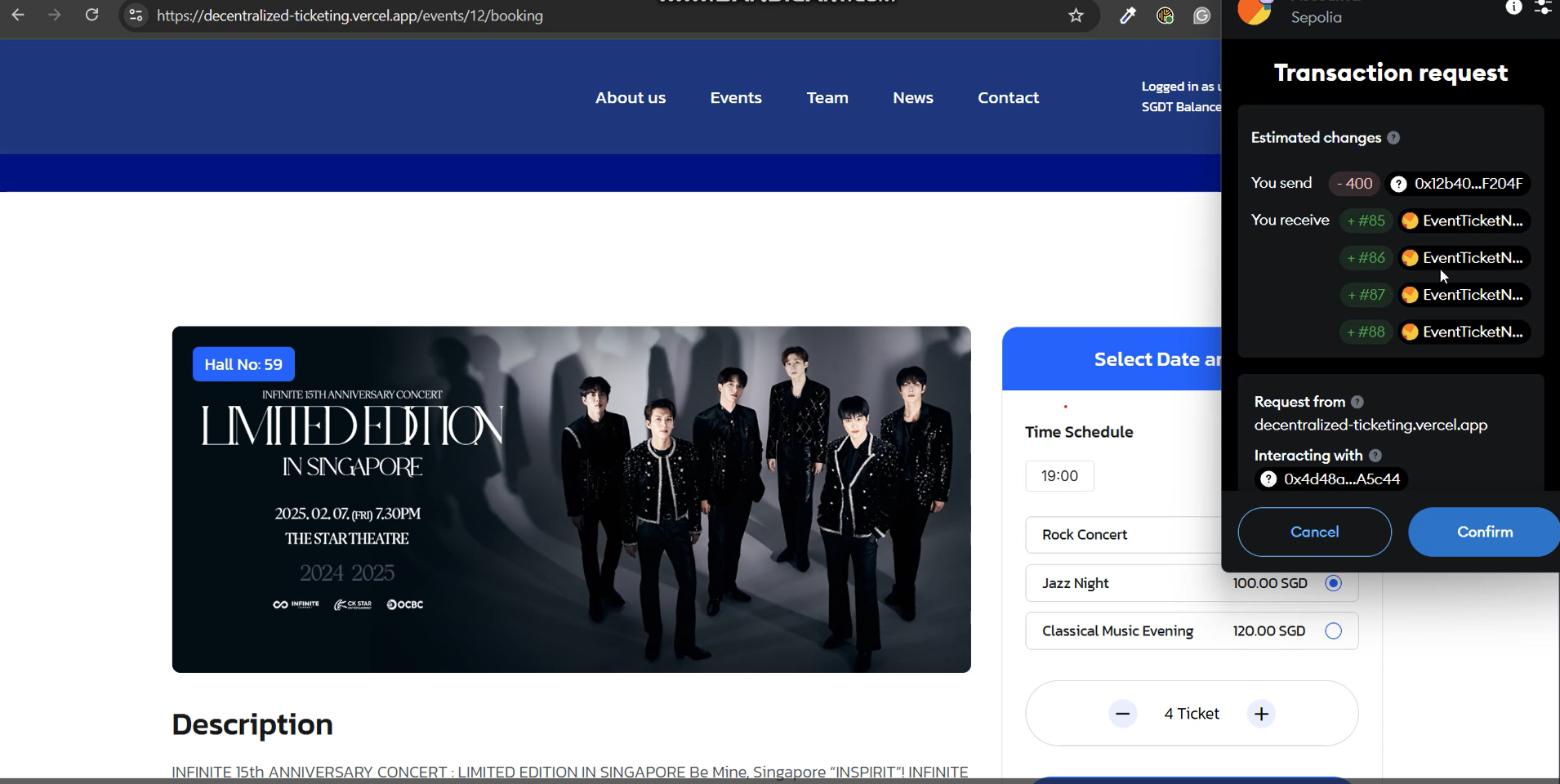Click the +#87 receive amount

click(x=1366, y=295)
